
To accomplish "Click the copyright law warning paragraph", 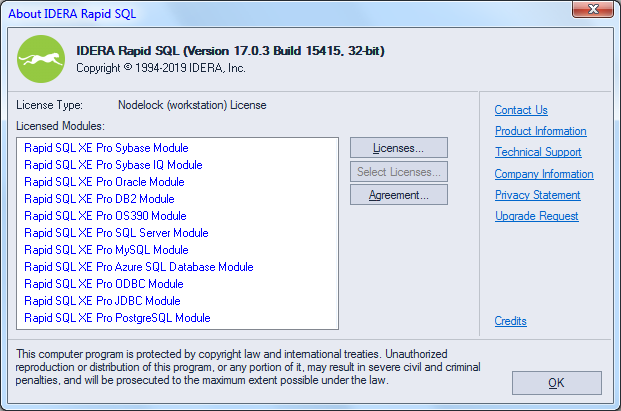I will tap(248, 367).
